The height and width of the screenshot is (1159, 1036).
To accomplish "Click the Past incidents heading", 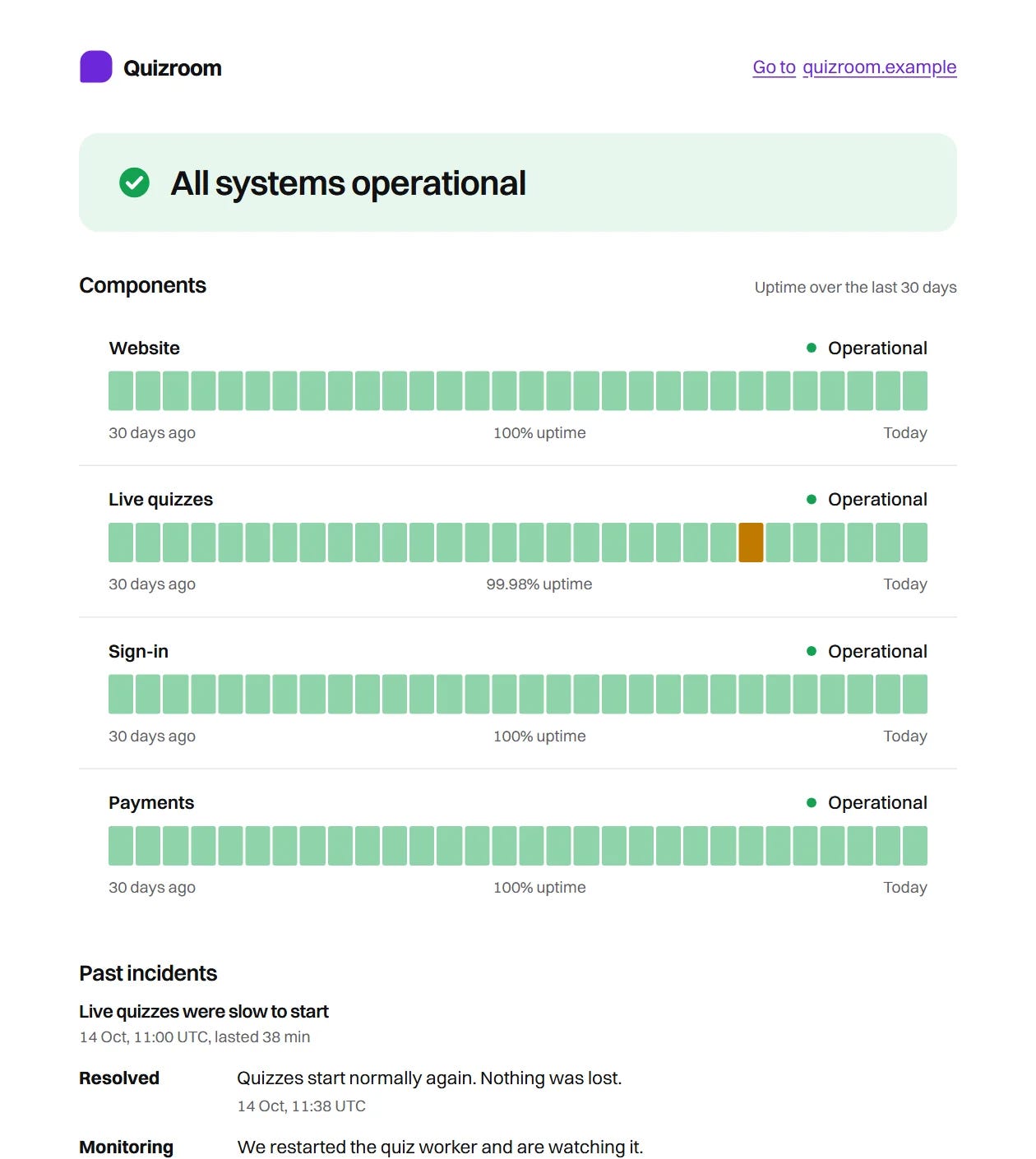I will [148, 973].
